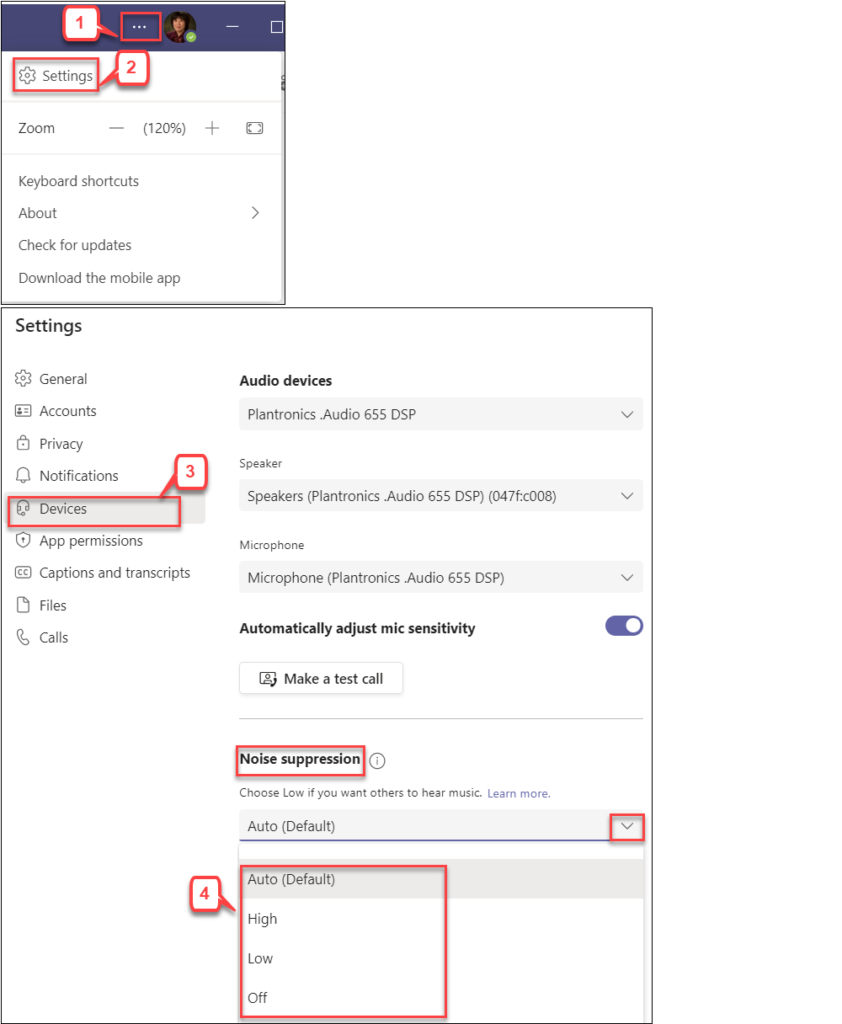Click Keyboard shortcuts menu entry
This screenshot has width=842, height=1024.
click(x=78, y=181)
